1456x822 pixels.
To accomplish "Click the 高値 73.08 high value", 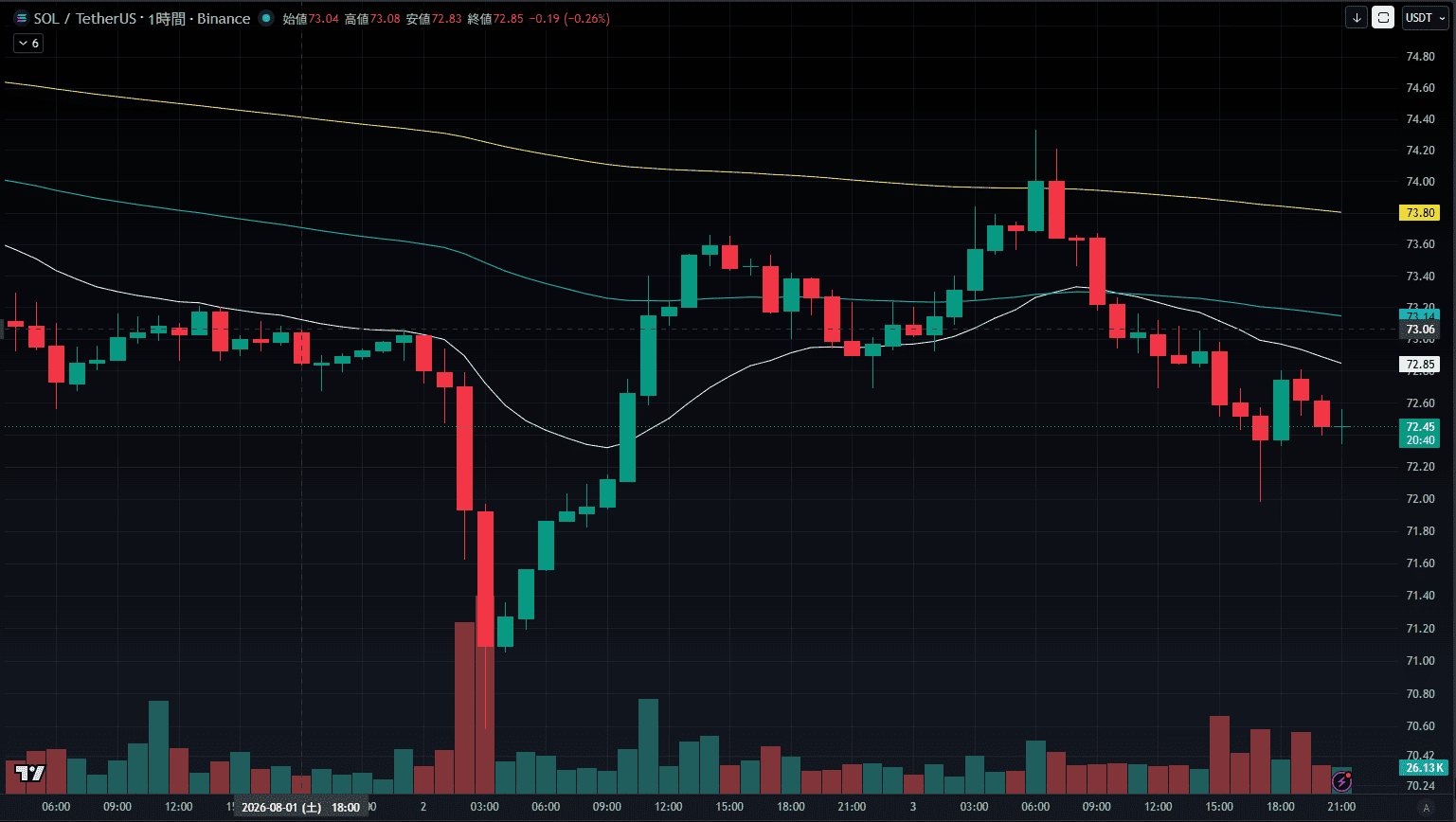I will (372, 19).
